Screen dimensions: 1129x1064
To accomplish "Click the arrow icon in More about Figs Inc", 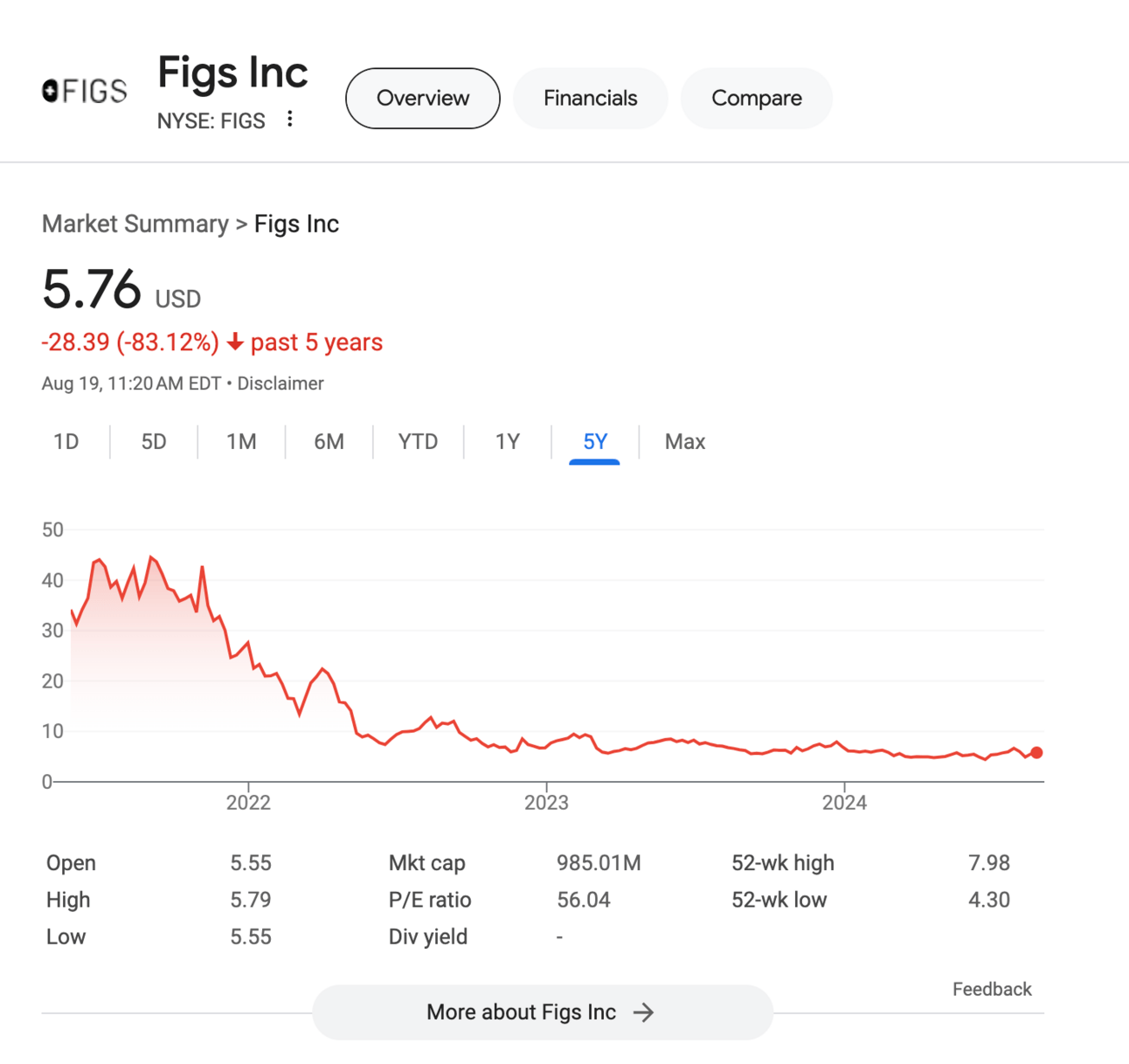I will [x=644, y=1012].
